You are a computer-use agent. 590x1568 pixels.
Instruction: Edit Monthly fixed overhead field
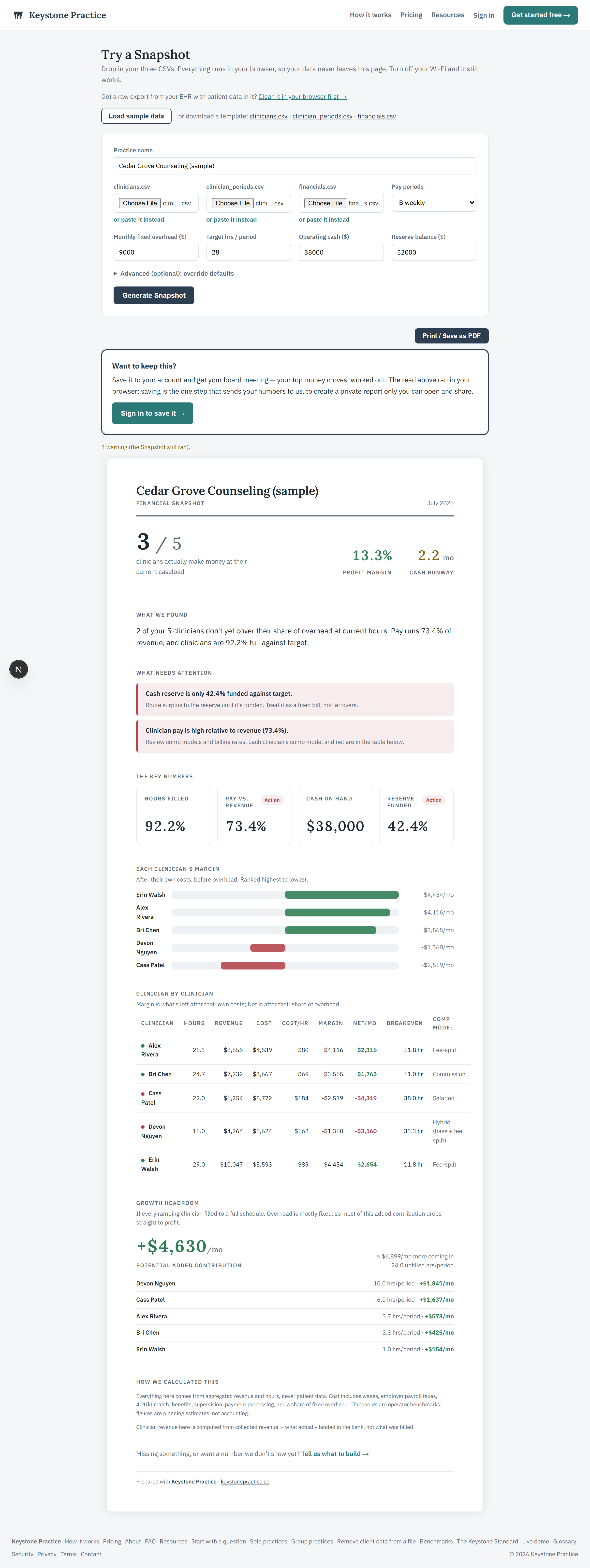click(156, 252)
